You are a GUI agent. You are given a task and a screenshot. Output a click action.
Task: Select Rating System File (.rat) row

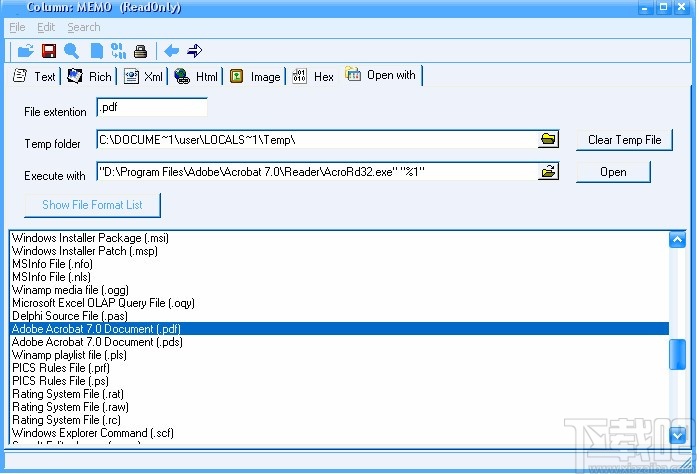pyautogui.click(x=339, y=394)
